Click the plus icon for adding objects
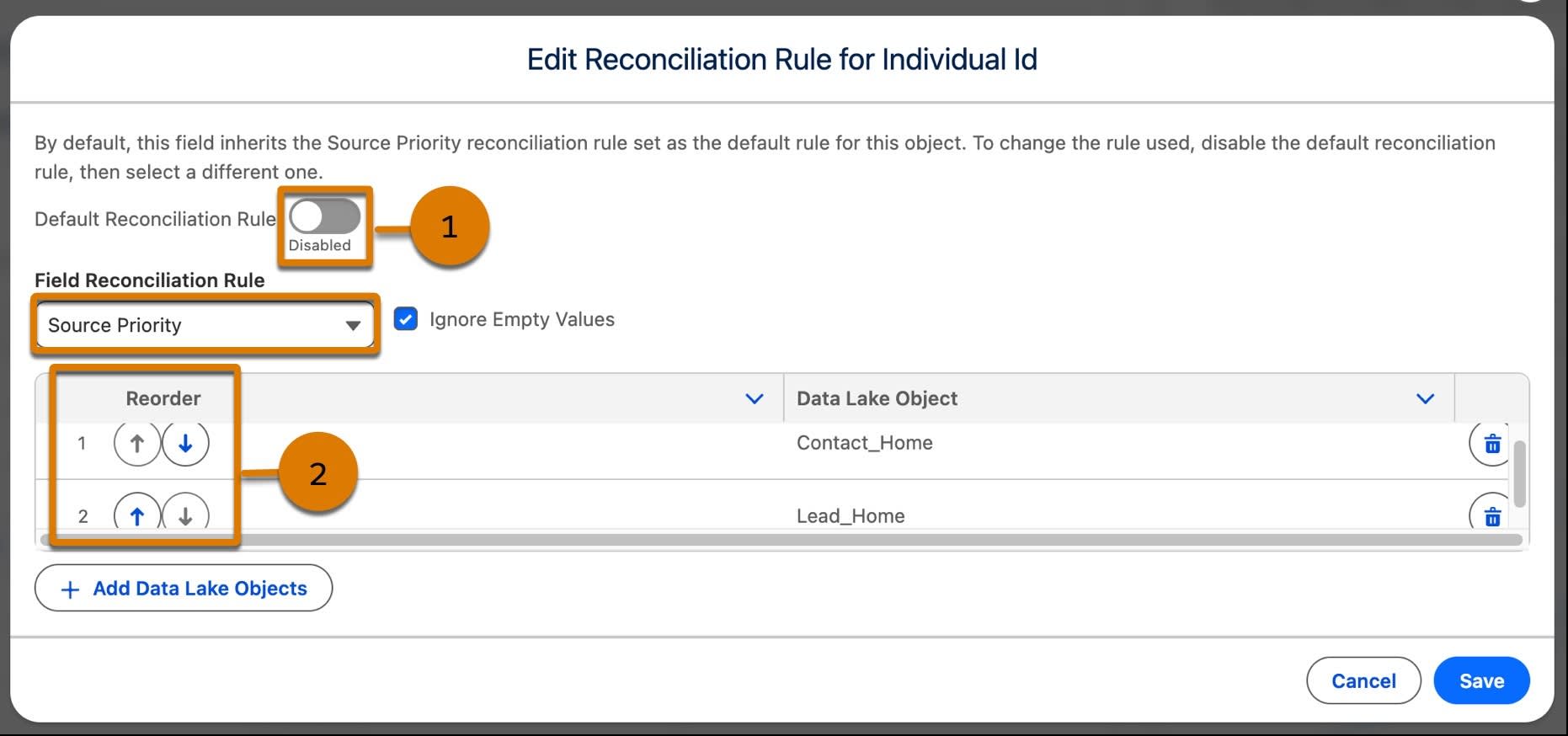 click(x=71, y=589)
